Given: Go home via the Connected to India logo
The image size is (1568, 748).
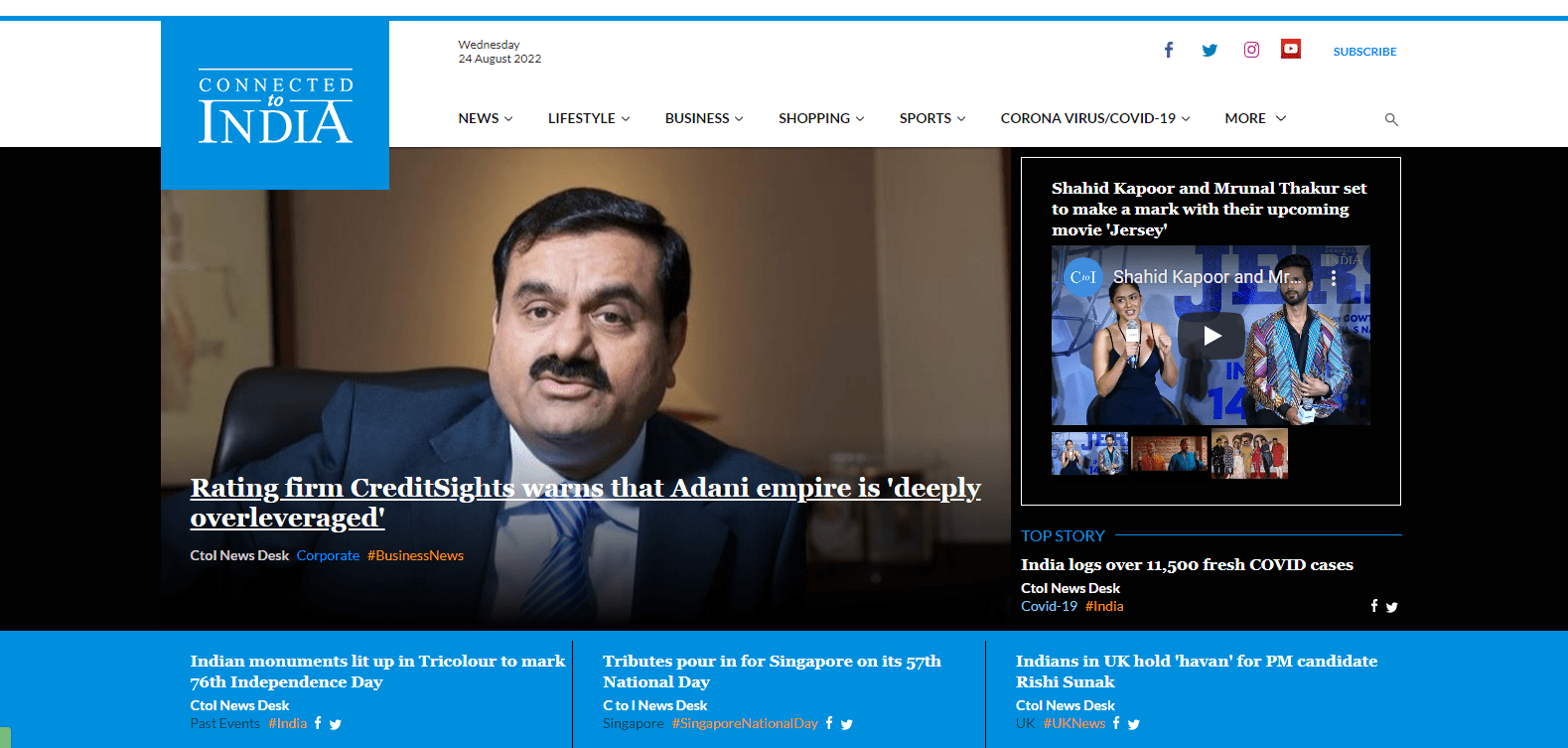Looking at the screenshot, I should (275, 105).
